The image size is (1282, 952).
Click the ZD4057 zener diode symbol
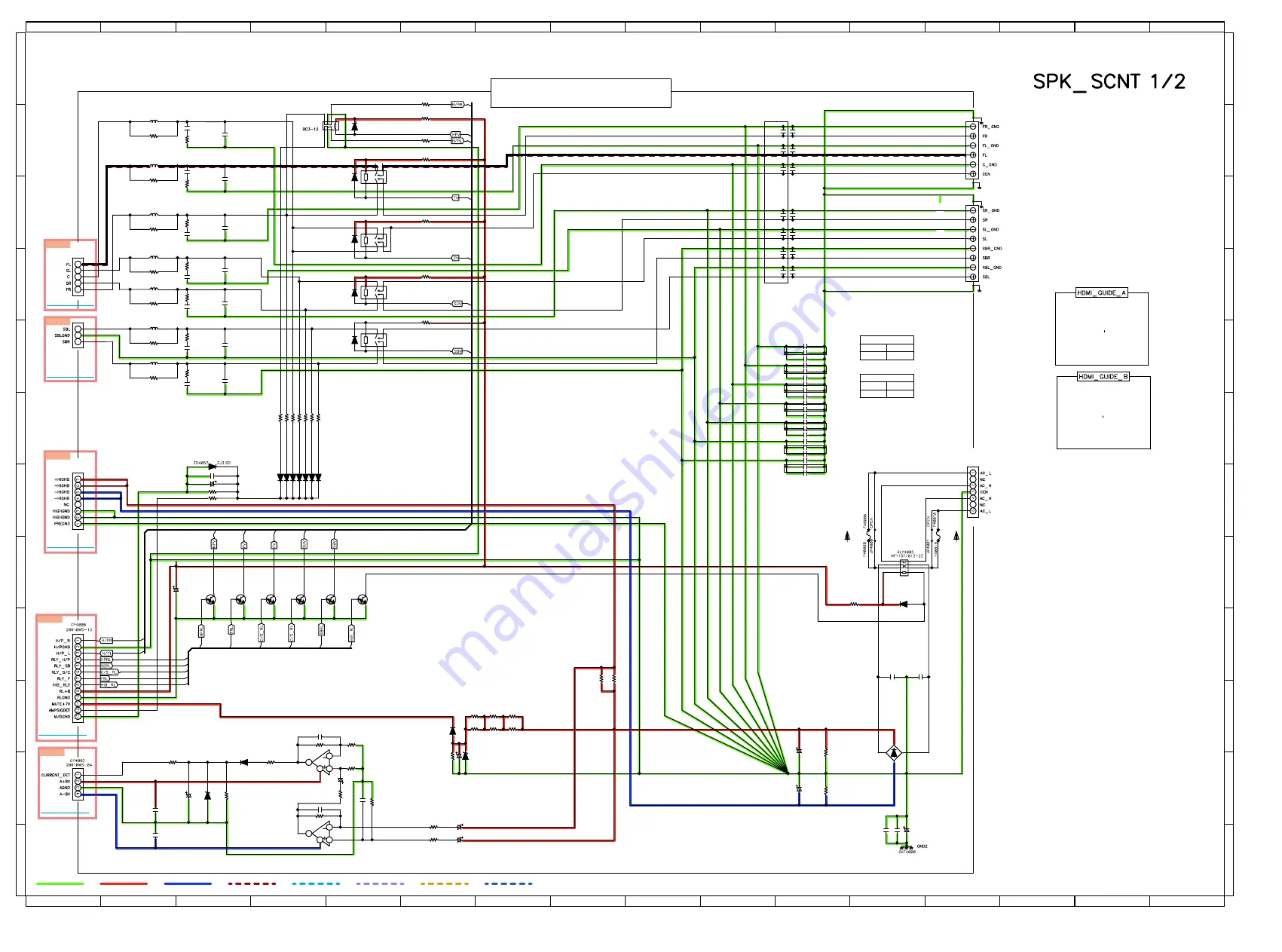(x=212, y=467)
